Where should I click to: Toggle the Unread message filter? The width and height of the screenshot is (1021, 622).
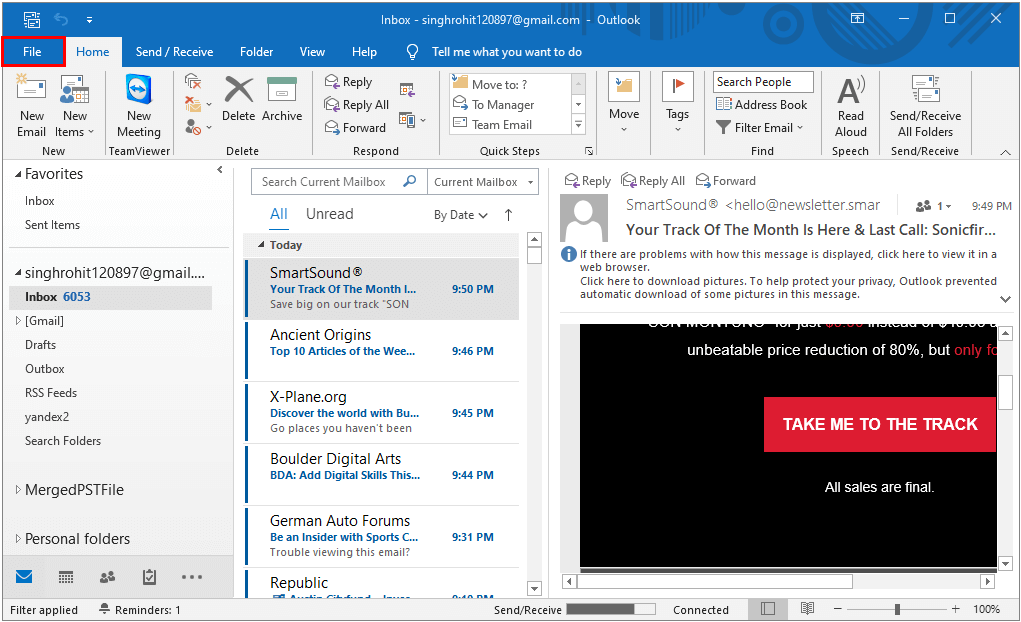click(329, 213)
